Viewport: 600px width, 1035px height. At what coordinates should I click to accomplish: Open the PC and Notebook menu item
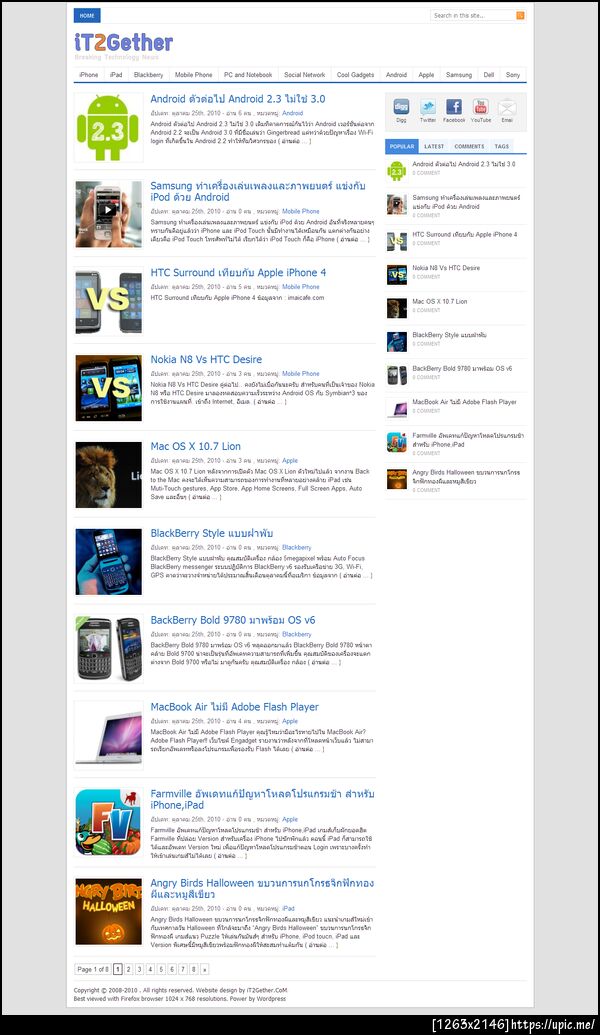[x=248, y=75]
